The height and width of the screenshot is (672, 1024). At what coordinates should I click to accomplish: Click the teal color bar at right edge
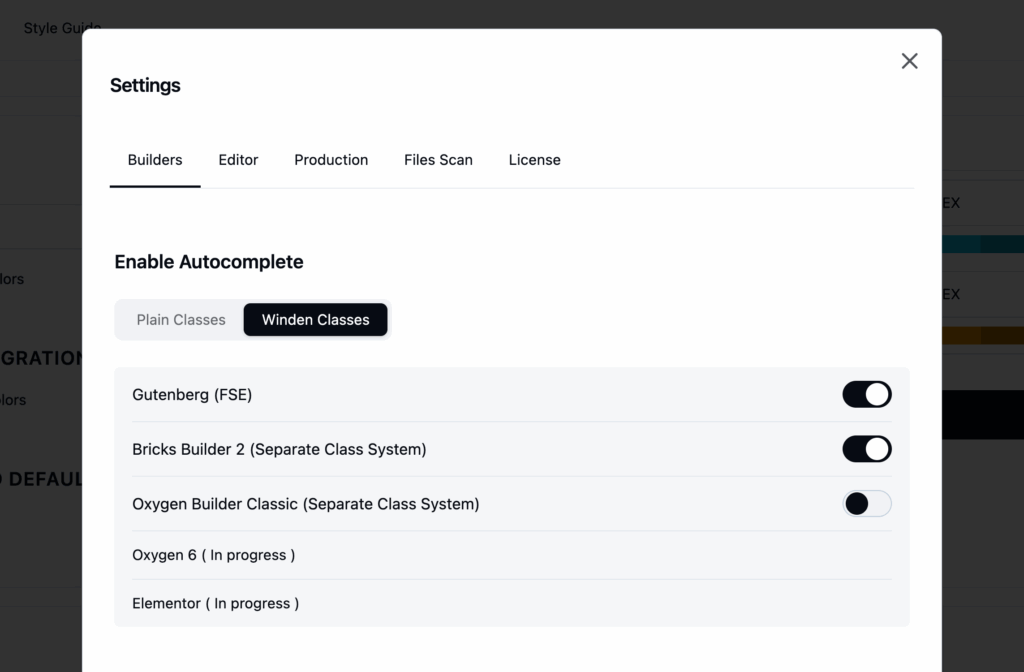(982, 244)
